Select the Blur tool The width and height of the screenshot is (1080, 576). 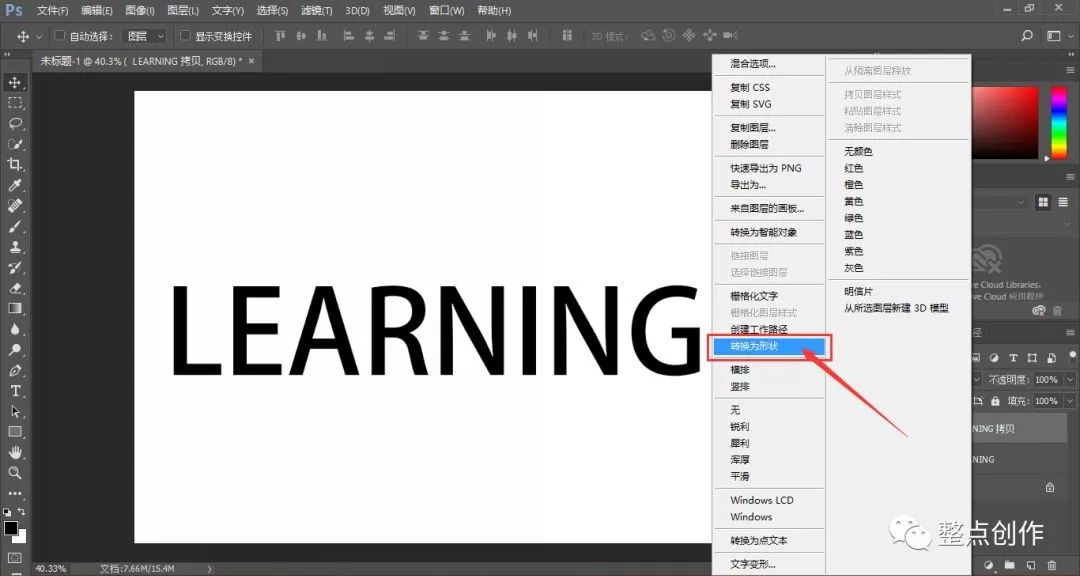pyautogui.click(x=14, y=329)
